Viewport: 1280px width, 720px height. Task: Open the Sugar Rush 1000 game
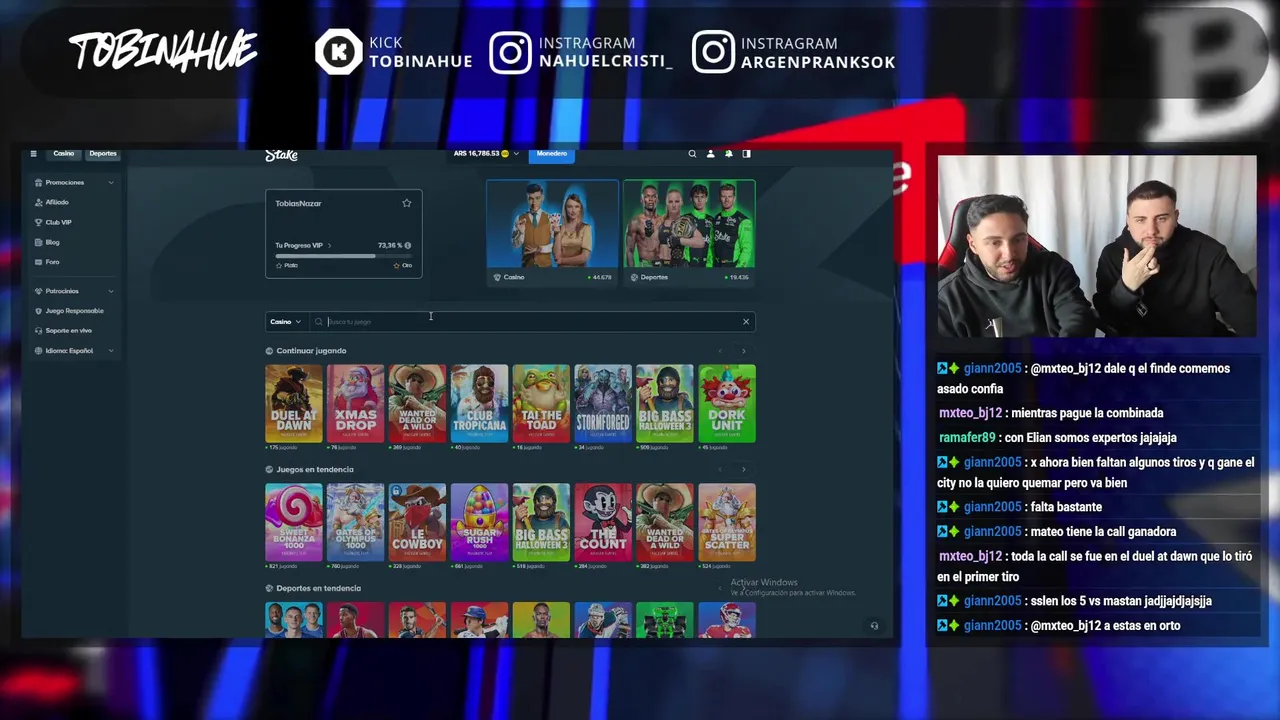(479, 522)
